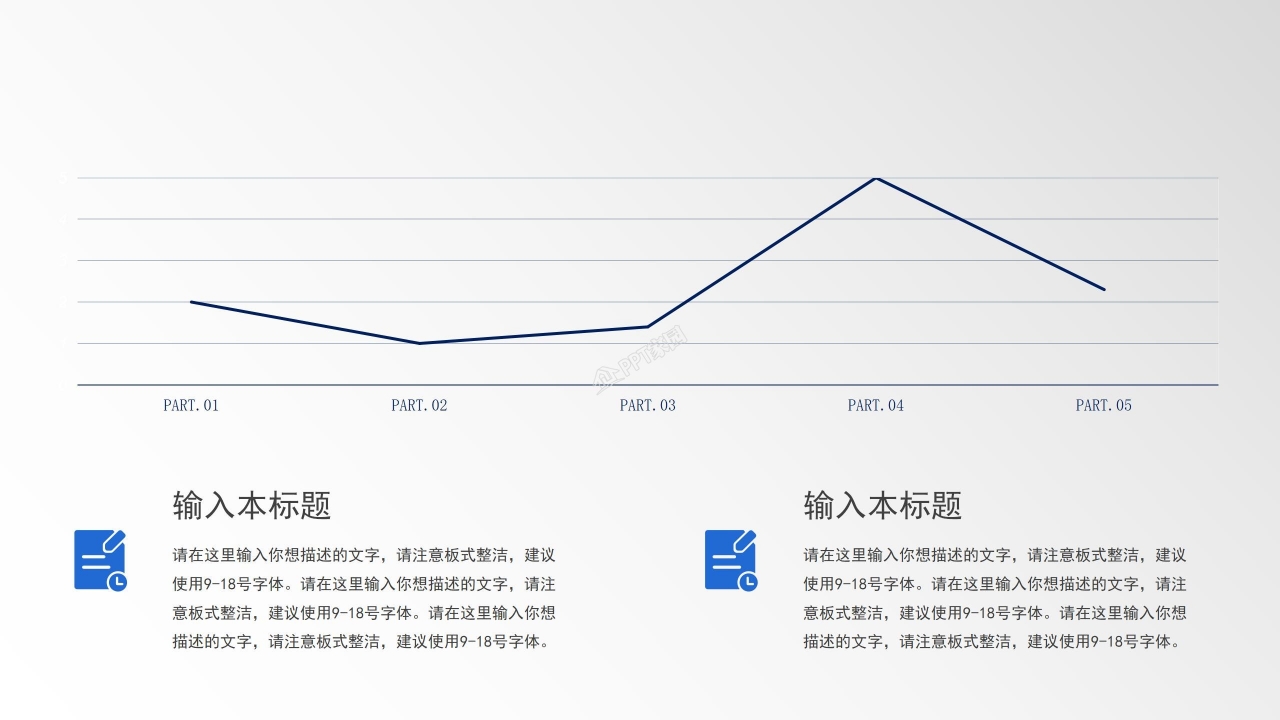Click the line's data point above PART.03
Viewport: 1280px width, 720px height.
(x=647, y=327)
